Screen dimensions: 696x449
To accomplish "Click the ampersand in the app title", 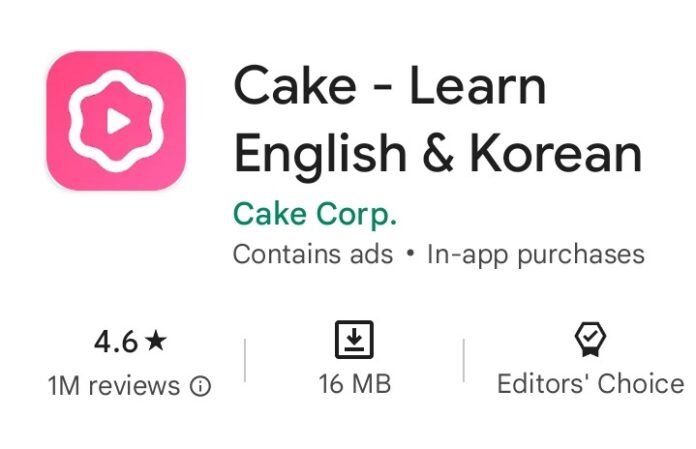I will [x=438, y=154].
